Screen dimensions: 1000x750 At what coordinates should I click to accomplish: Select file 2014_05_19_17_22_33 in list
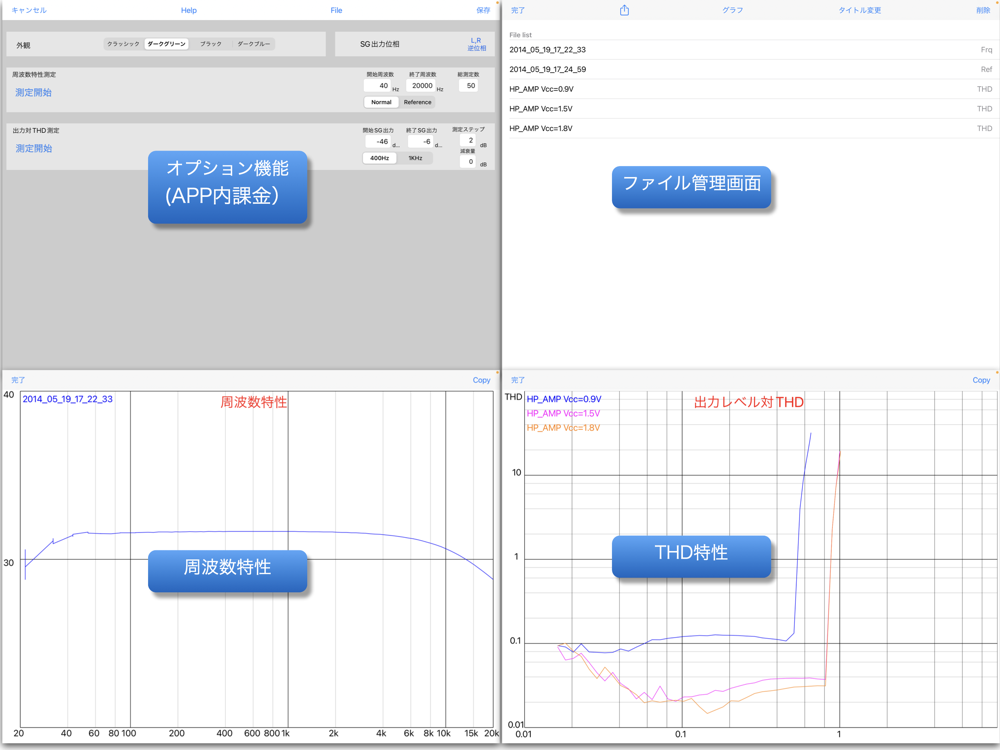(751, 50)
